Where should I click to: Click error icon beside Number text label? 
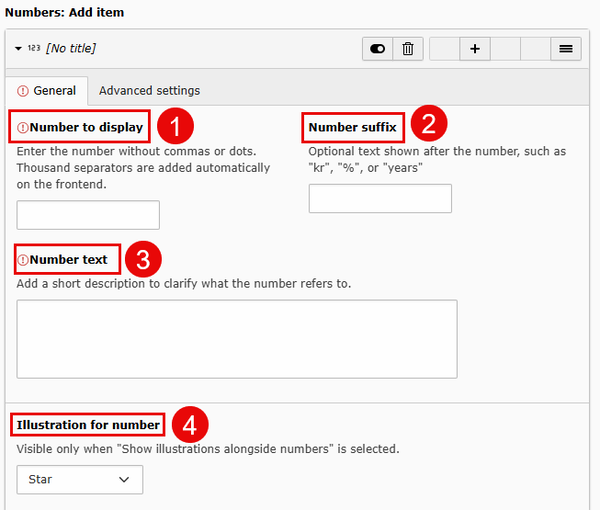pos(23,260)
